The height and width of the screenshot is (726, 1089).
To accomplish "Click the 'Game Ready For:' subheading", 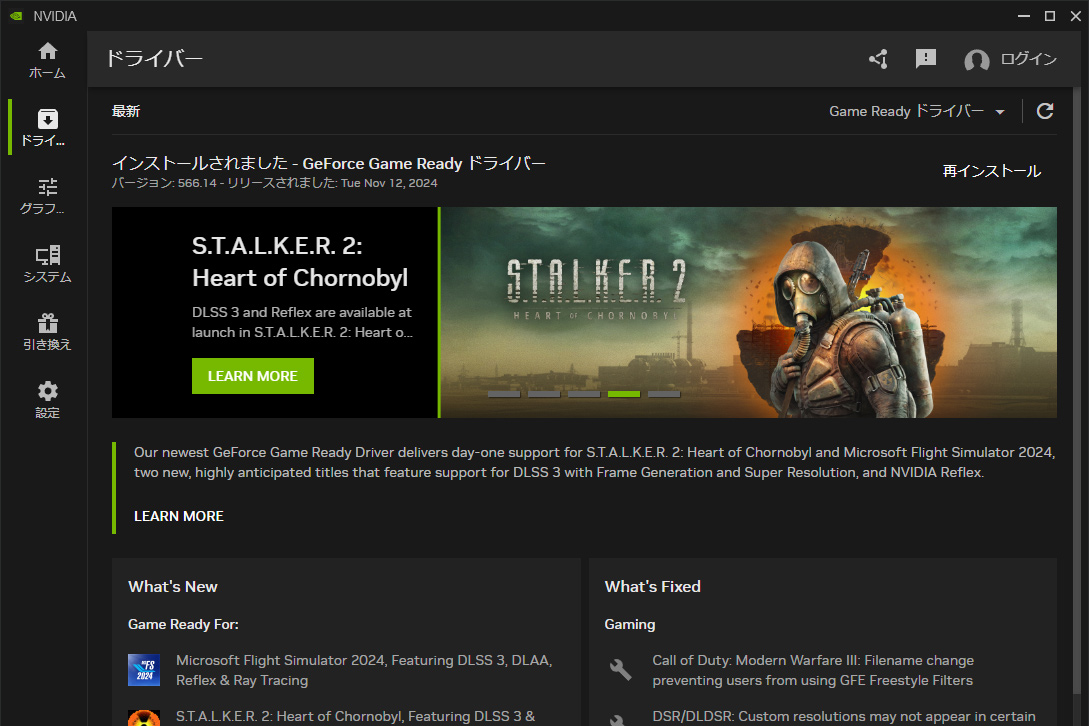I will 183,624.
